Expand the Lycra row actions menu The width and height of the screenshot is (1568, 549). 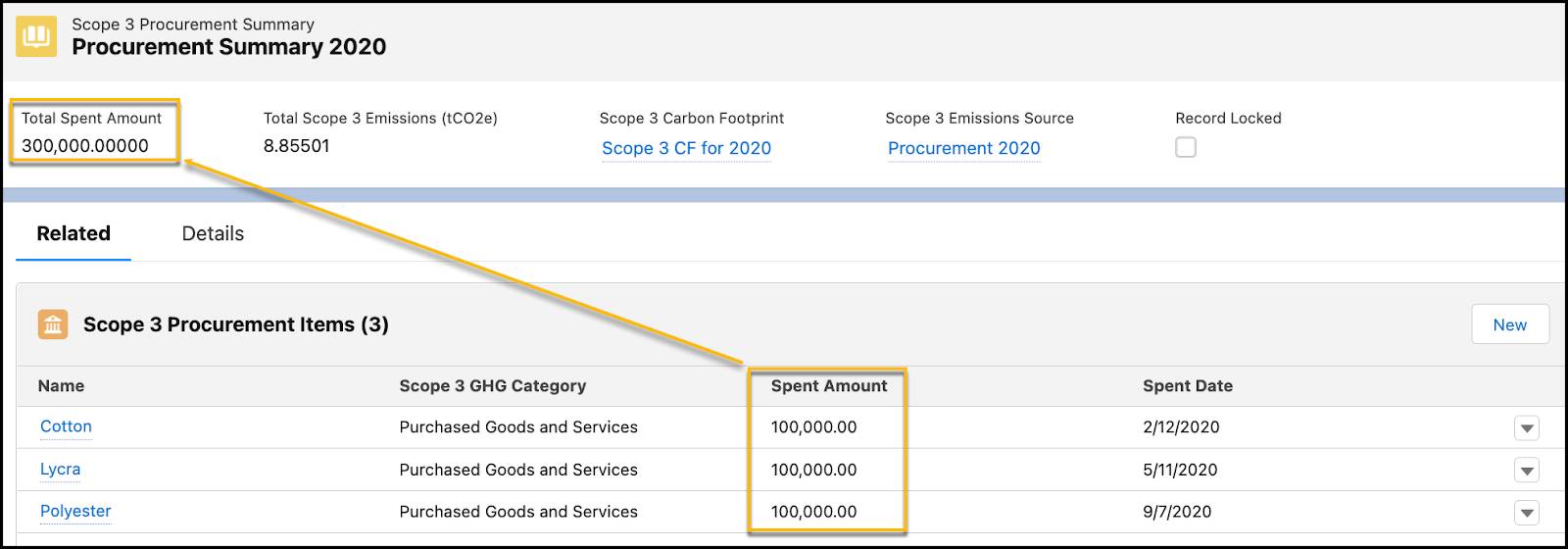[x=1526, y=471]
